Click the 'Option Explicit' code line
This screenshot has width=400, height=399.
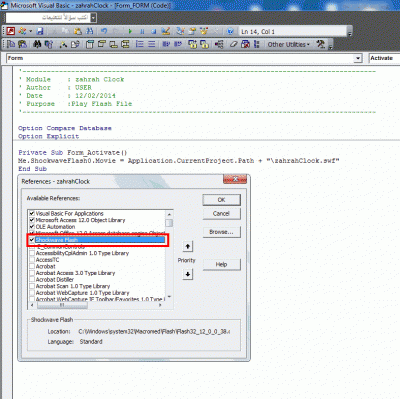[x=48, y=136]
